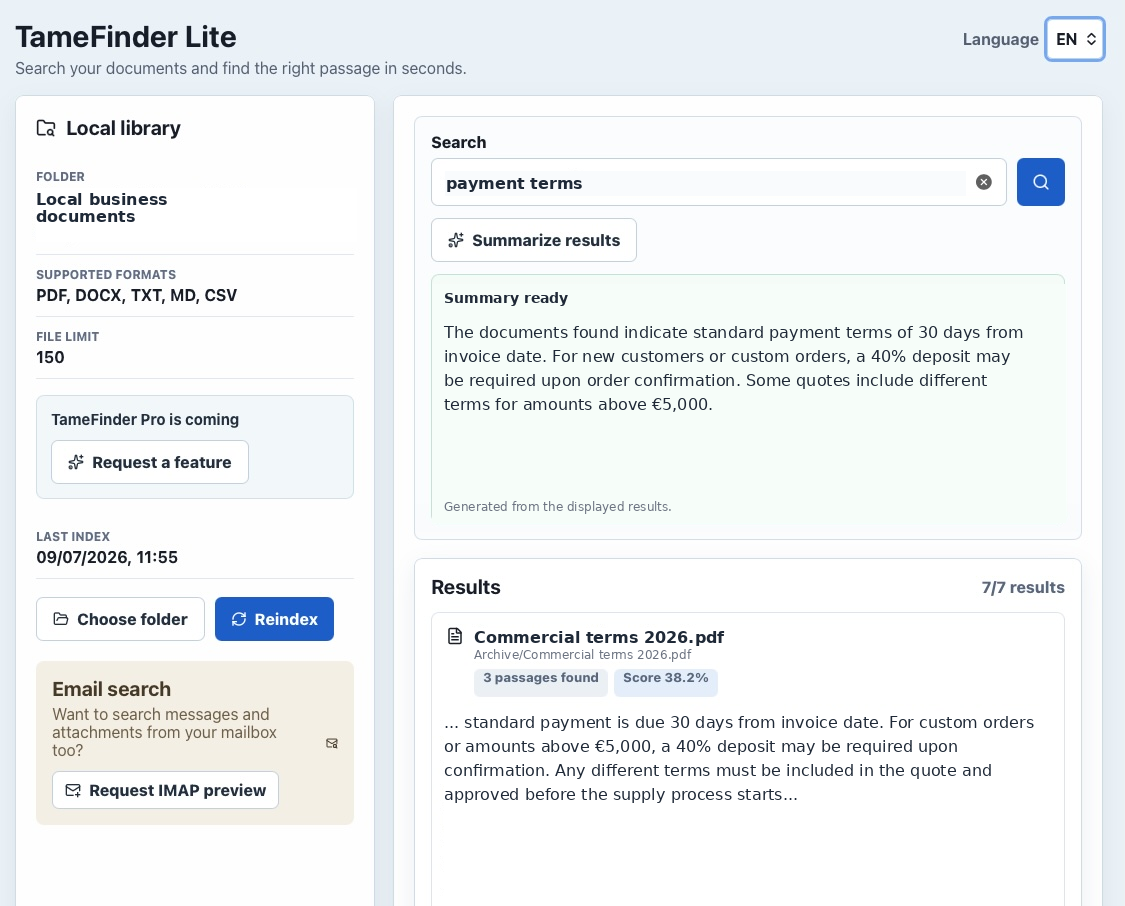The image size is (1125, 906).
Task: Click the 7/7 results counter
Action: pos(1023,588)
